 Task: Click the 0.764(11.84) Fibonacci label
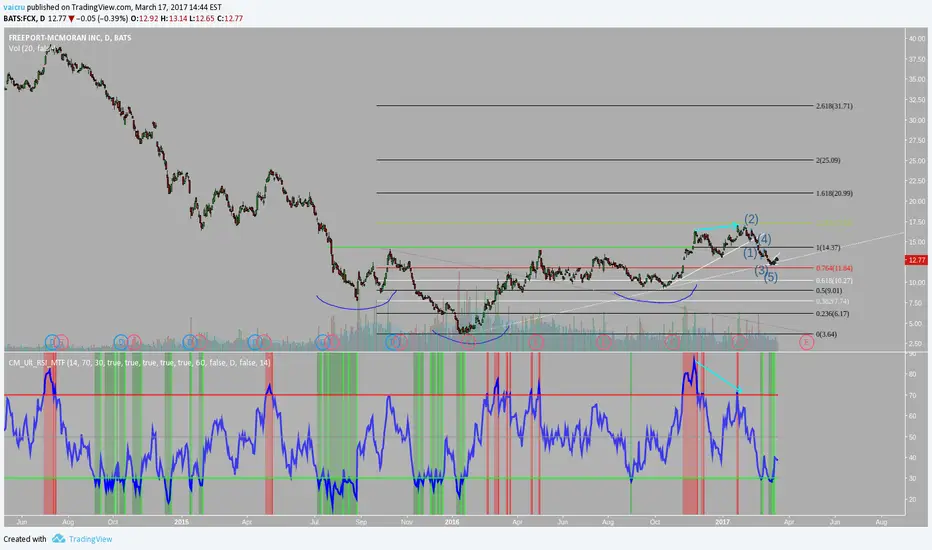(834, 268)
